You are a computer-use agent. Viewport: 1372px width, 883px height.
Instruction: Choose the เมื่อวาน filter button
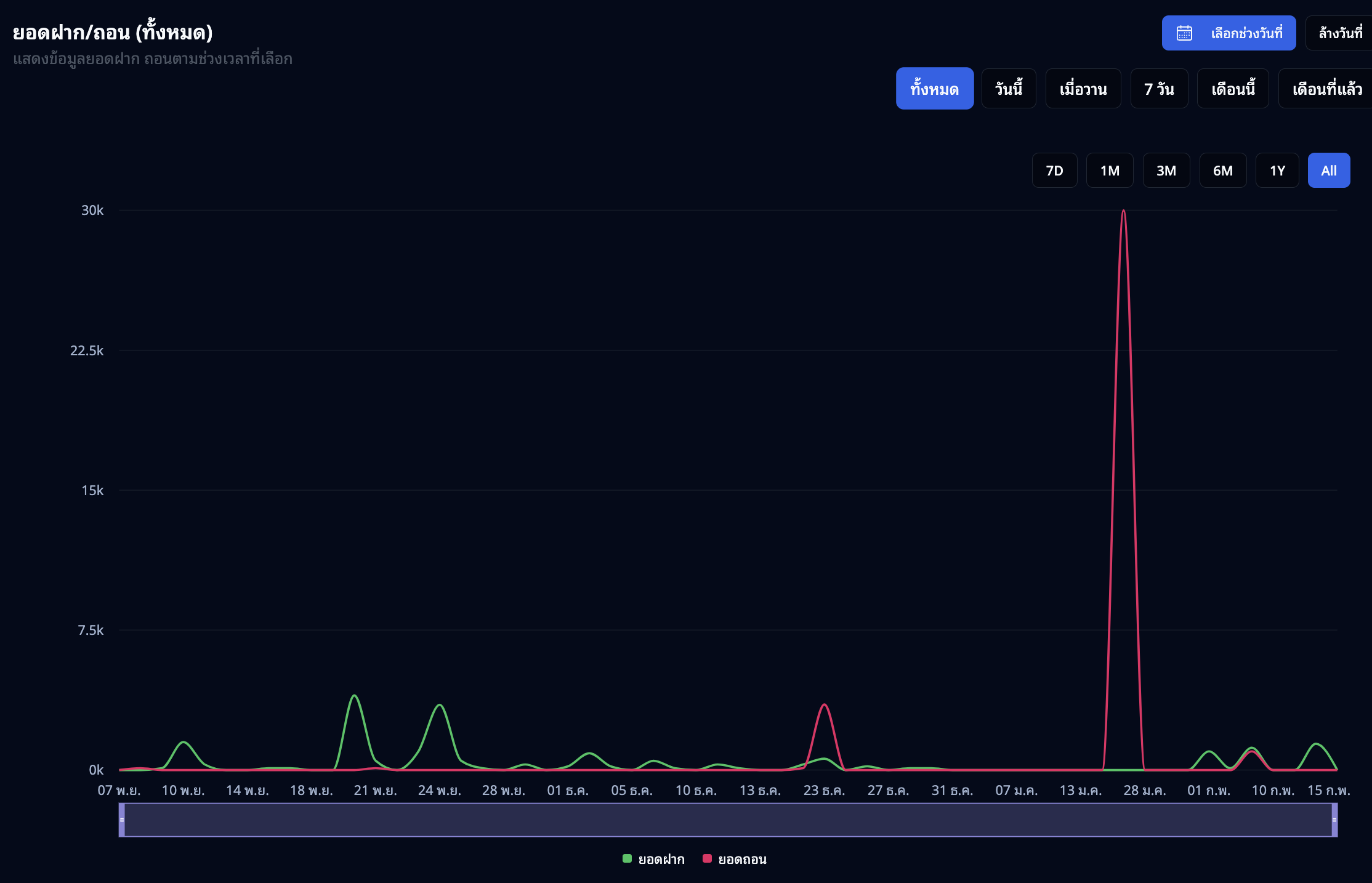(1083, 89)
